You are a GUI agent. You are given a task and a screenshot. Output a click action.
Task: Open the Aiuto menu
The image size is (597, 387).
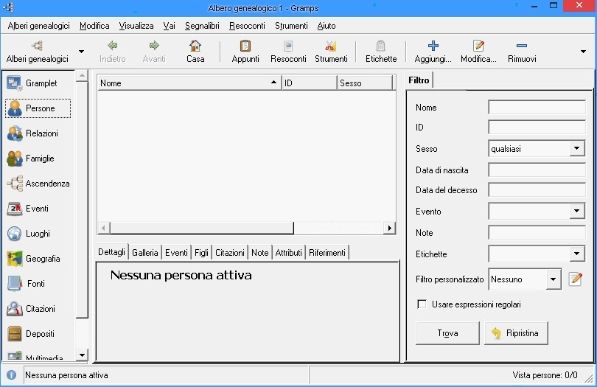click(326, 26)
